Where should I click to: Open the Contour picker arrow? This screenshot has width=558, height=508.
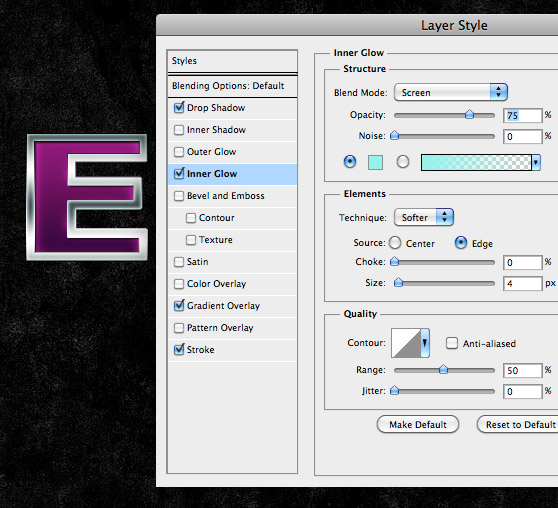click(425, 343)
